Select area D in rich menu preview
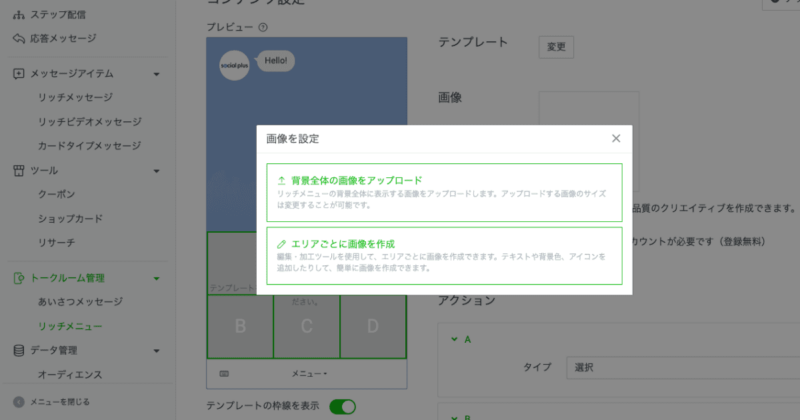 (373, 327)
